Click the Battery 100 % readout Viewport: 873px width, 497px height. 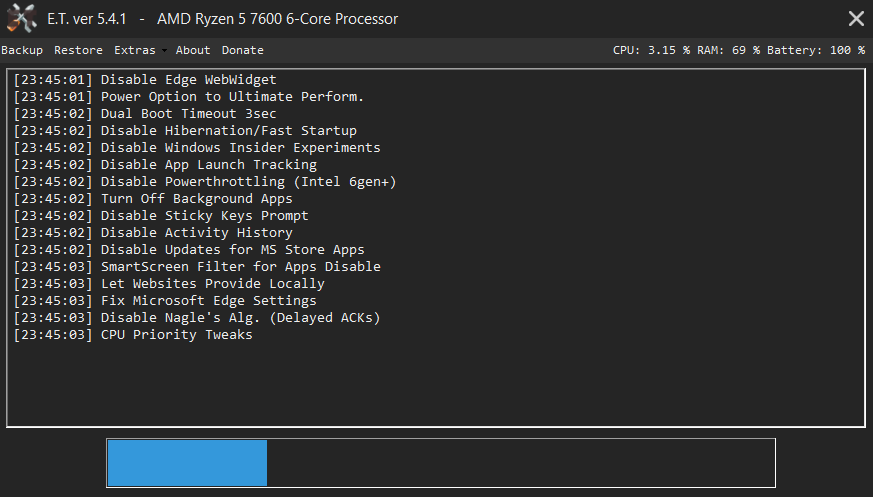click(816, 50)
